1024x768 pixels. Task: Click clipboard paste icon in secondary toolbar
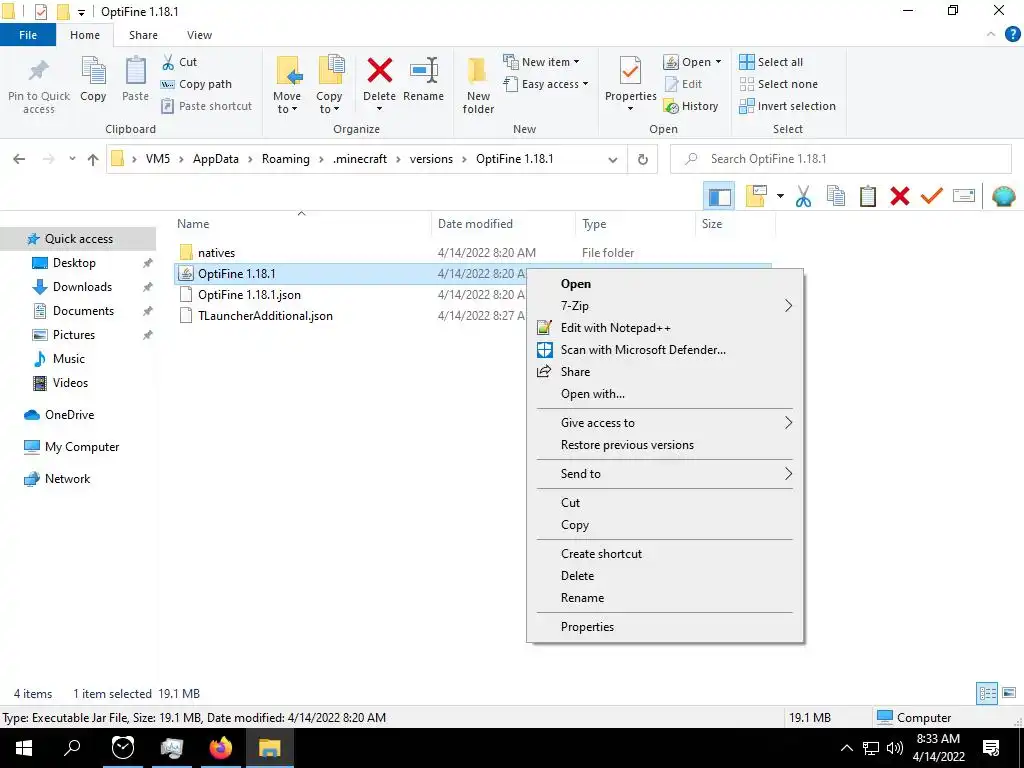click(x=867, y=196)
